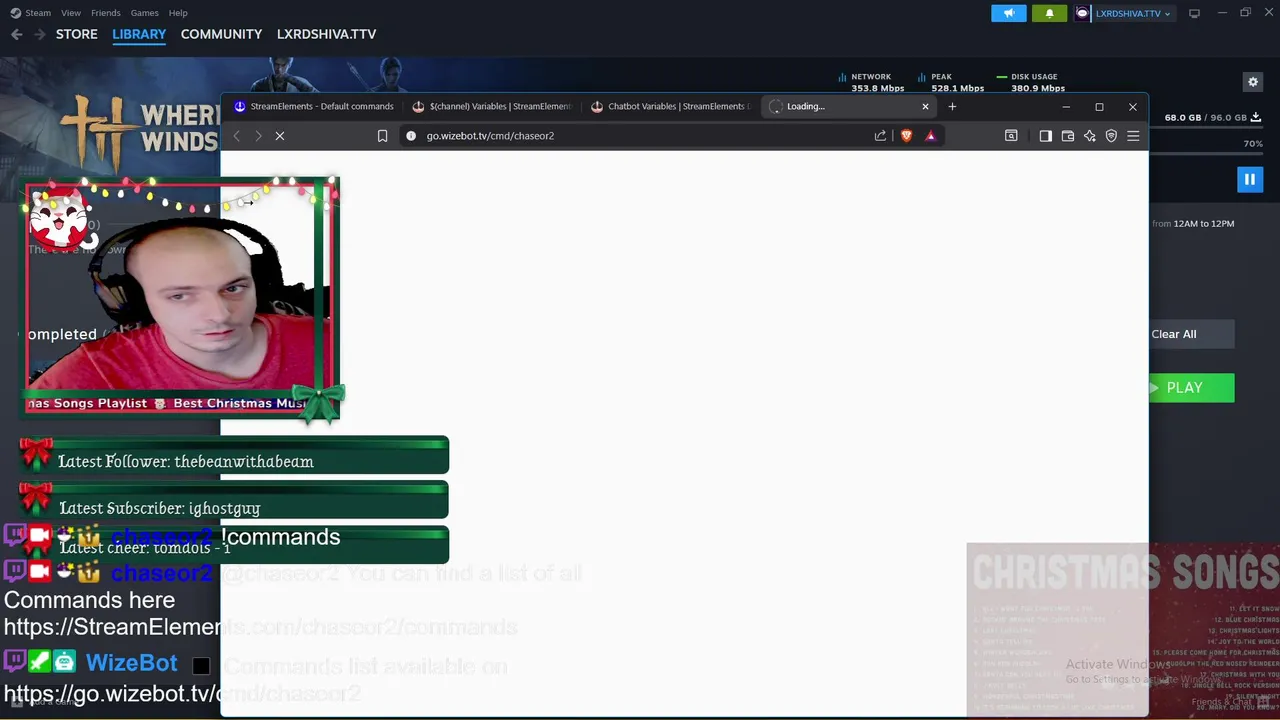This screenshot has height=720, width=1280.
Task: Open Steam's View menu
Action: pos(71,13)
